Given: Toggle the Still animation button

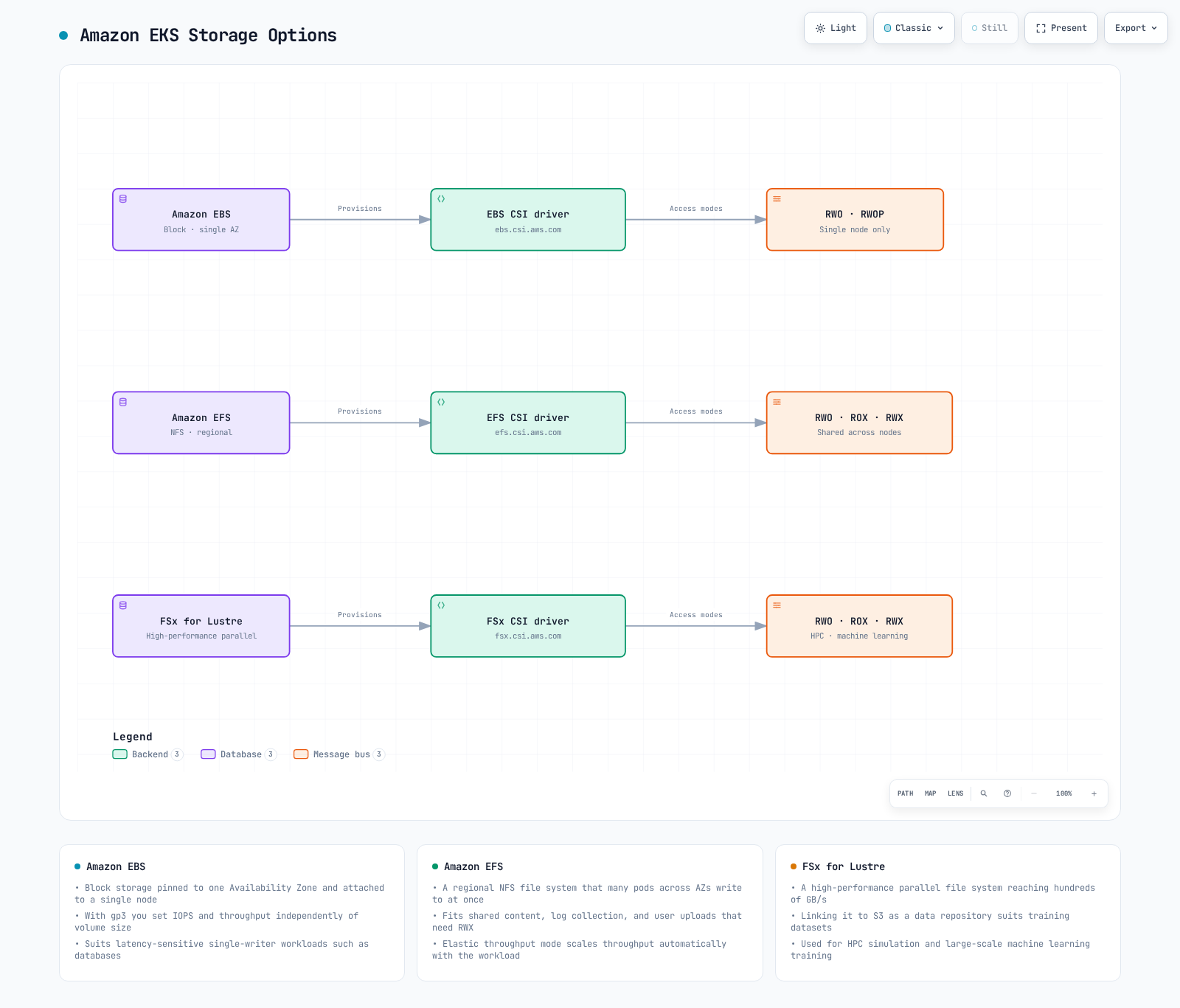Looking at the screenshot, I should pos(990,28).
